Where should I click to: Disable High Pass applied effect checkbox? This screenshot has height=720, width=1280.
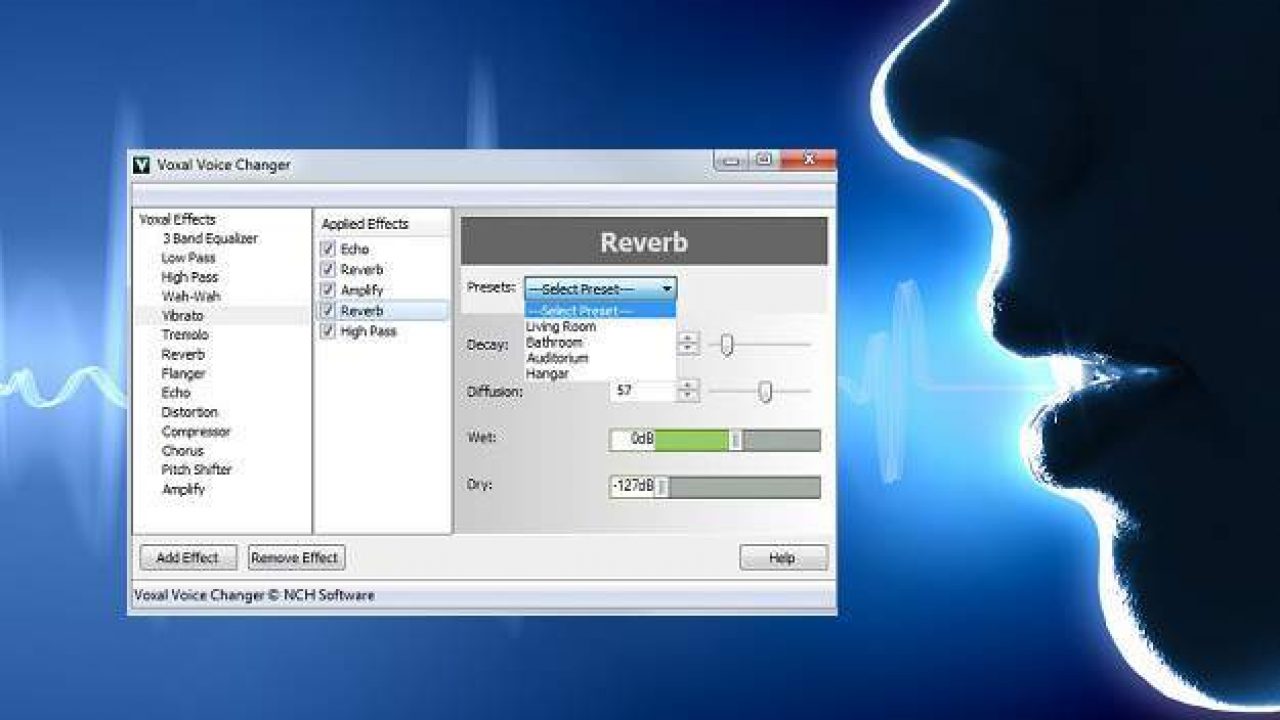(x=327, y=331)
